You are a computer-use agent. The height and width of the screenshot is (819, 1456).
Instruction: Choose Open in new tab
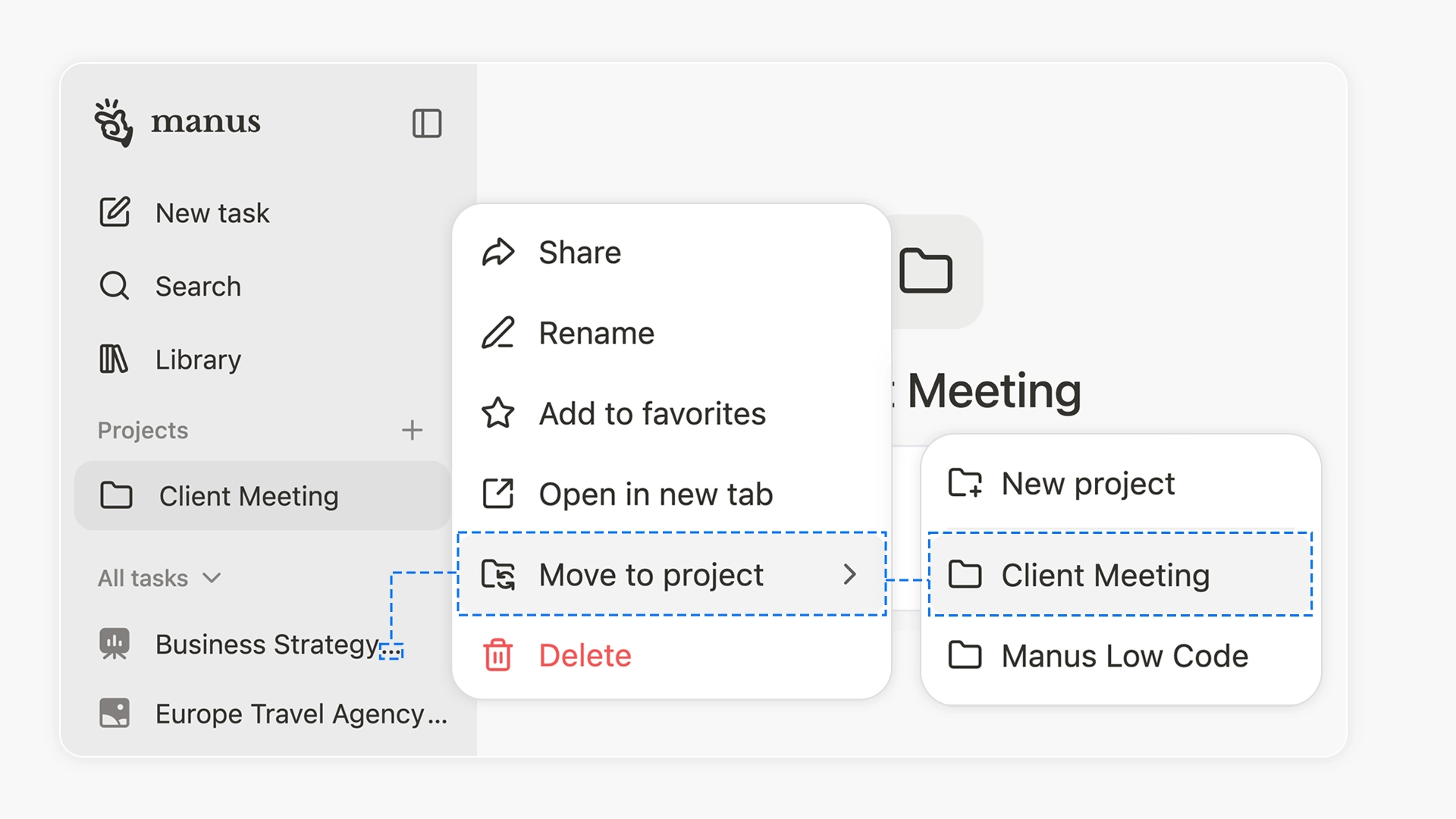coord(655,494)
